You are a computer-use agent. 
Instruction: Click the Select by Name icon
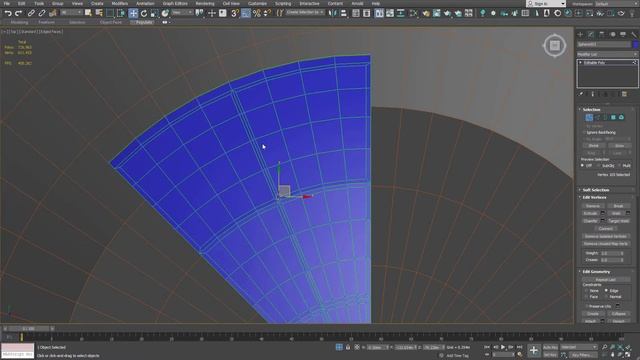pyautogui.click(x=99, y=13)
